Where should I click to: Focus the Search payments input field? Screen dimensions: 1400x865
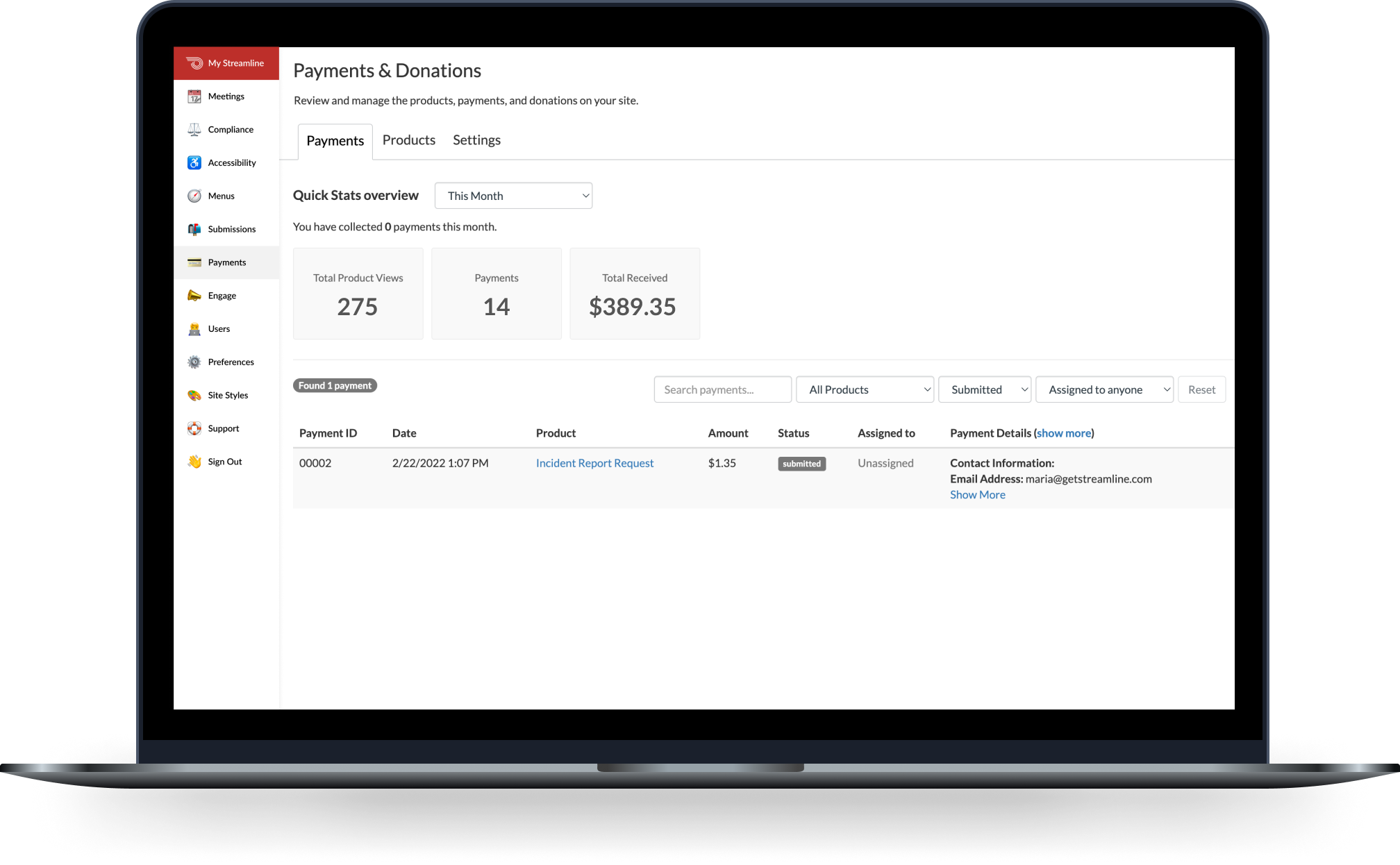pyautogui.click(x=722, y=389)
